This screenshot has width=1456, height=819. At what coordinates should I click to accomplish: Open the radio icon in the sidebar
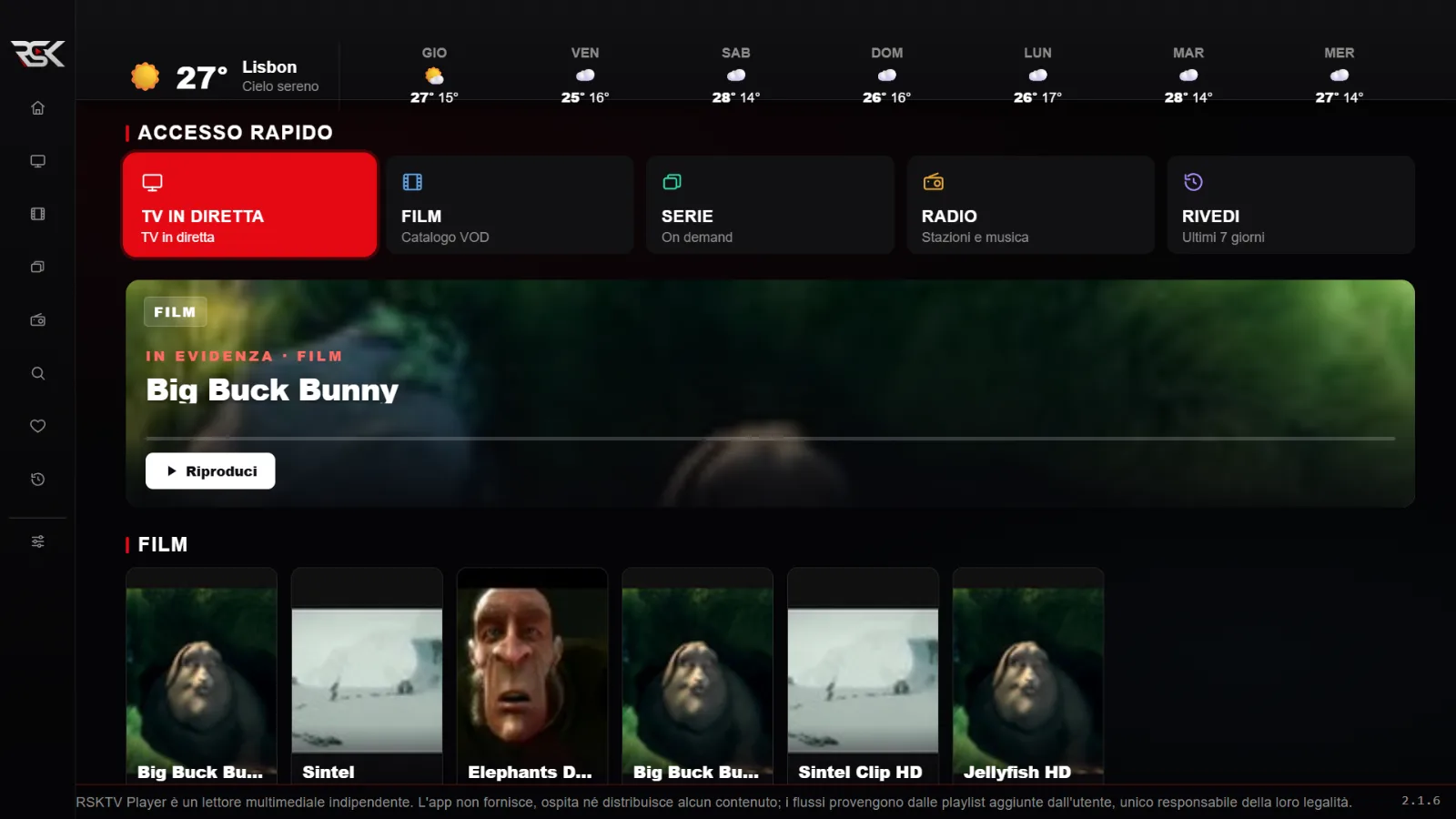pyautogui.click(x=37, y=320)
